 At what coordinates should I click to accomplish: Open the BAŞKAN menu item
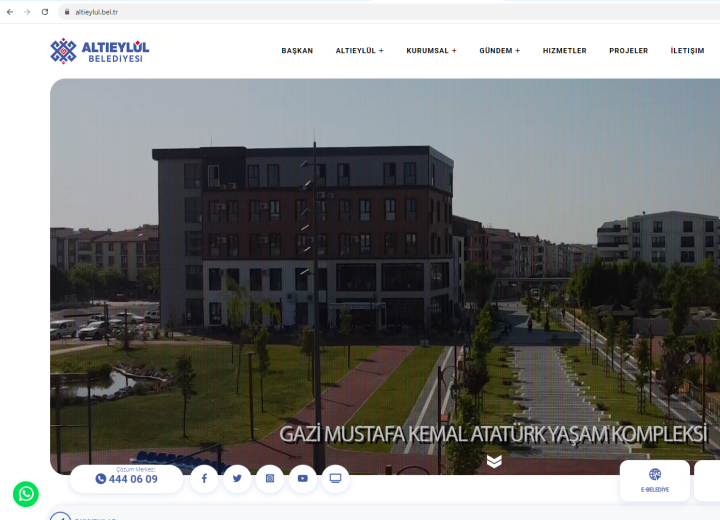point(297,51)
